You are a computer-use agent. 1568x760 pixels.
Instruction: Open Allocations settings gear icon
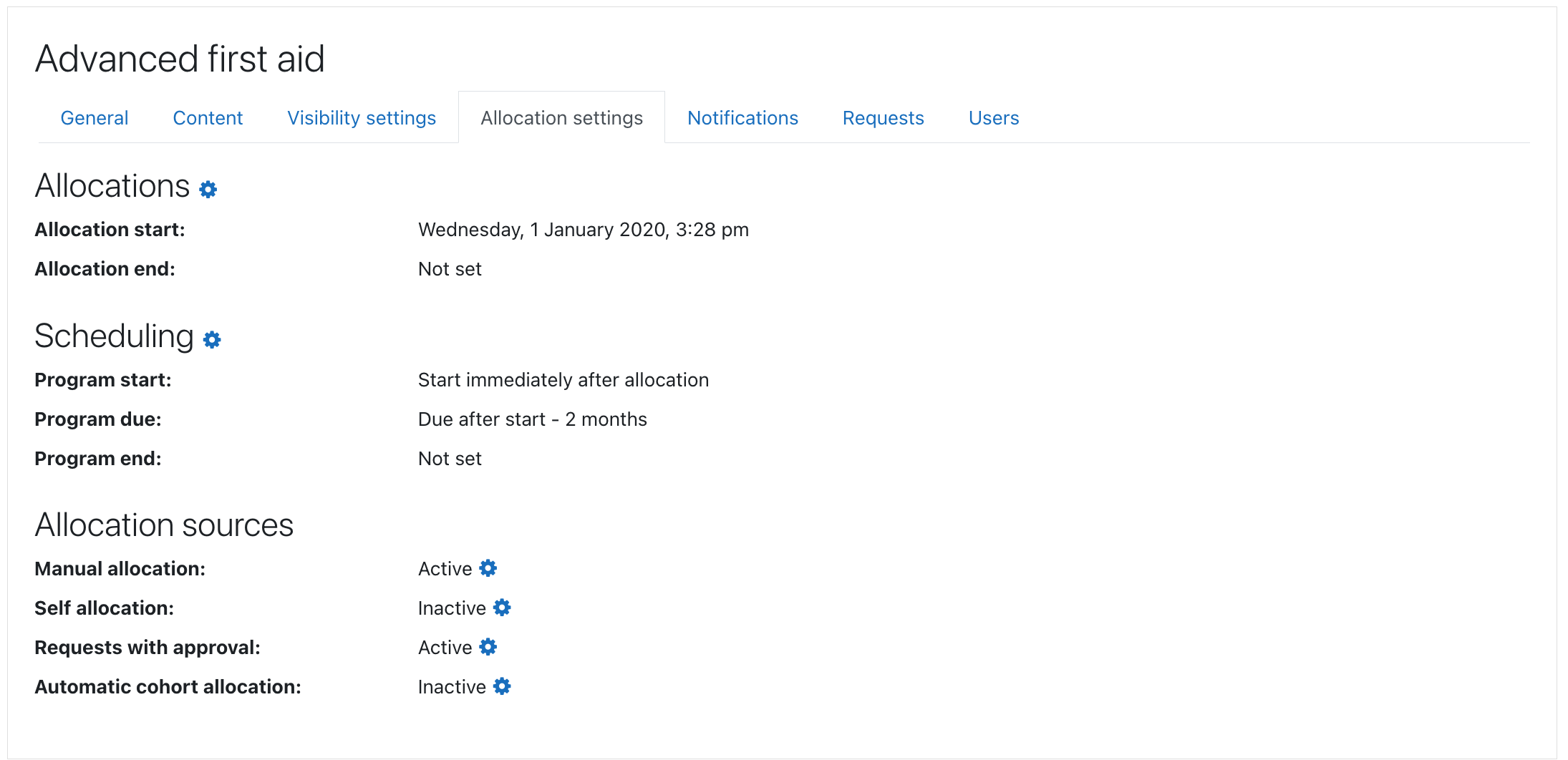click(208, 189)
